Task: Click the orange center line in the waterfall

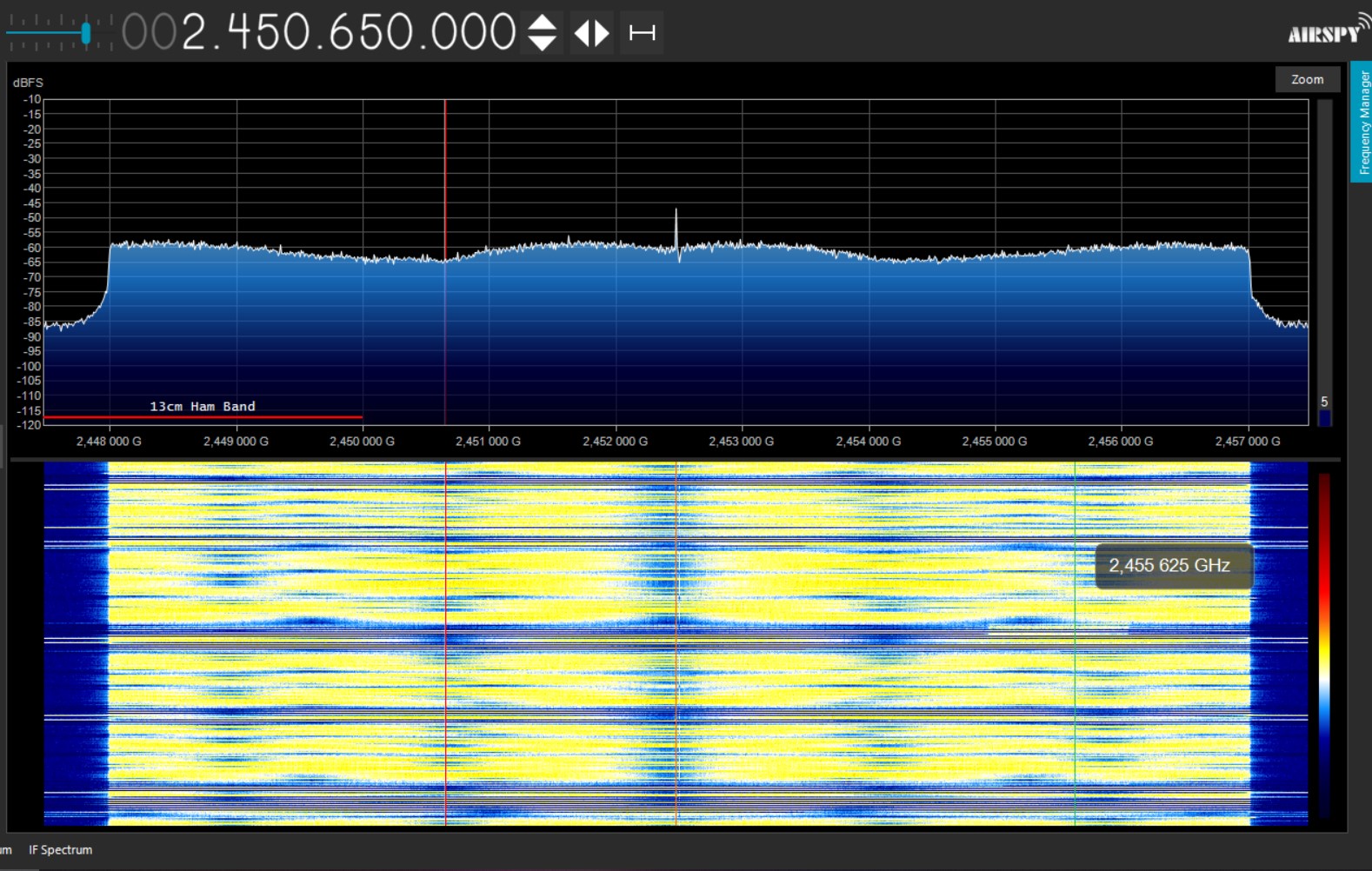Action: [676, 643]
